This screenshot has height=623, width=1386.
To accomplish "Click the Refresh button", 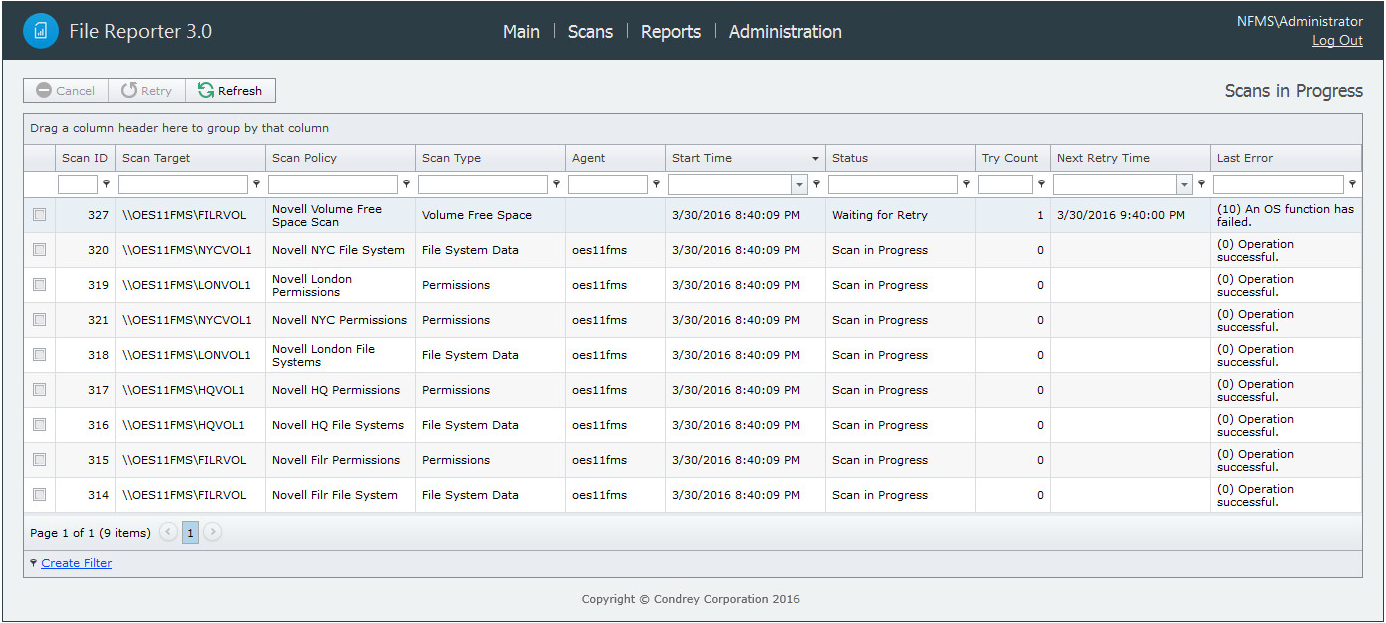I will (230, 91).
